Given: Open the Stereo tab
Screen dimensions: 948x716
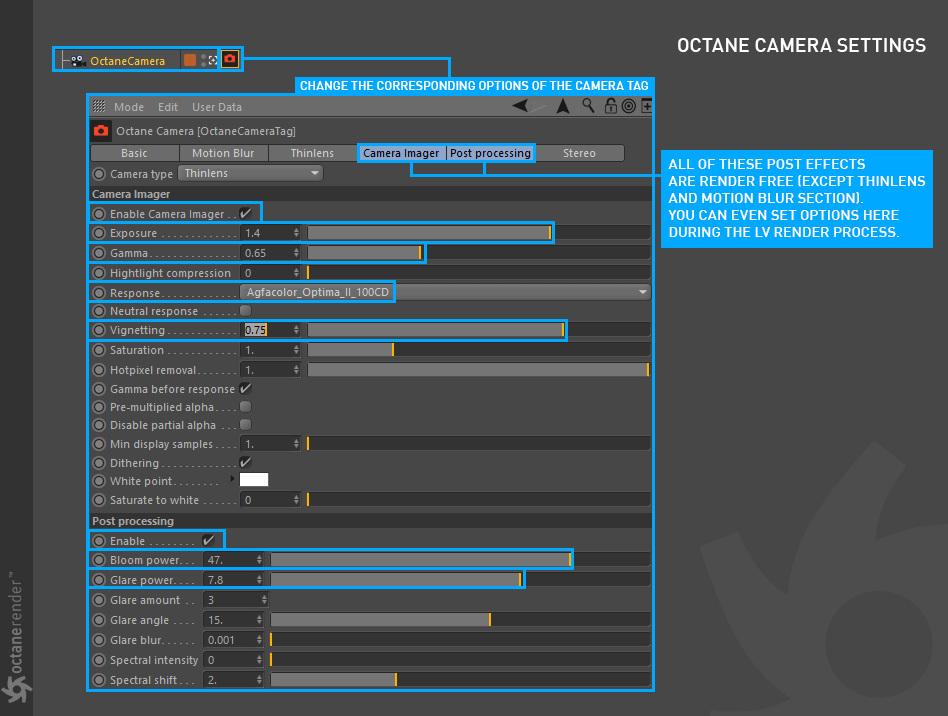Looking at the screenshot, I should 579,153.
